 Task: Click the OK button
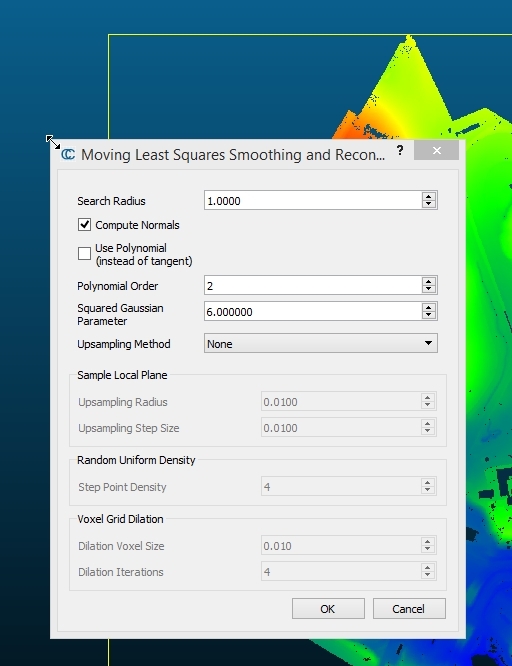click(328, 609)
